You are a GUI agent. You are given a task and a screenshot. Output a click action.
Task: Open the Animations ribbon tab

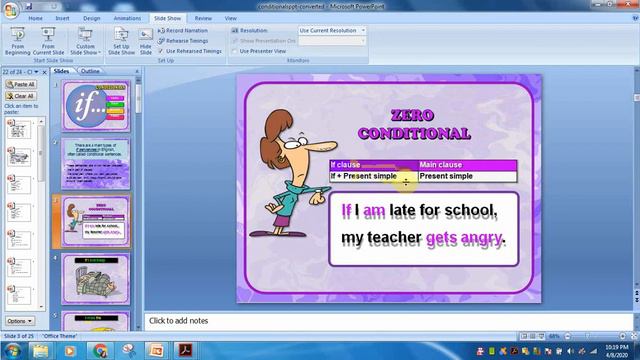coord(127,18)
